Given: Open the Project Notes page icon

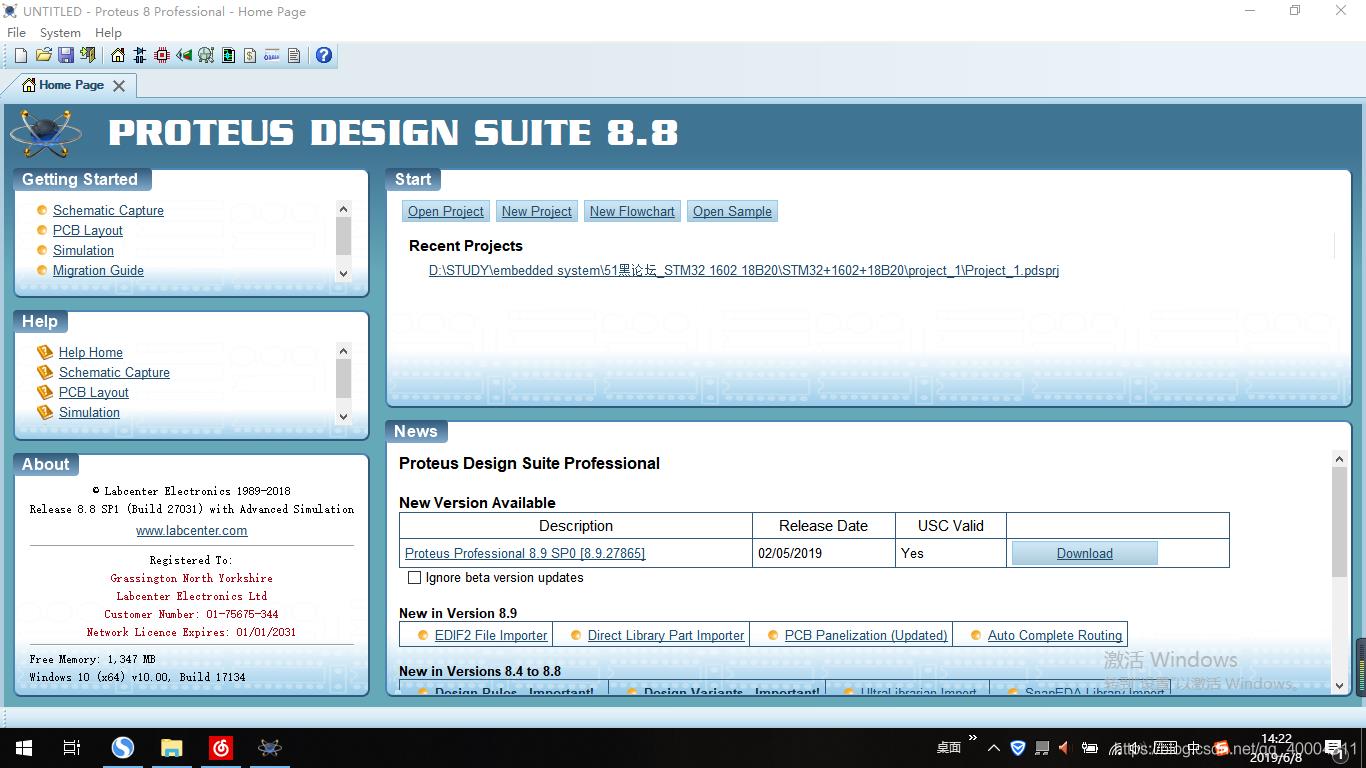Looking at the screenshot, I should click(294, 55).
